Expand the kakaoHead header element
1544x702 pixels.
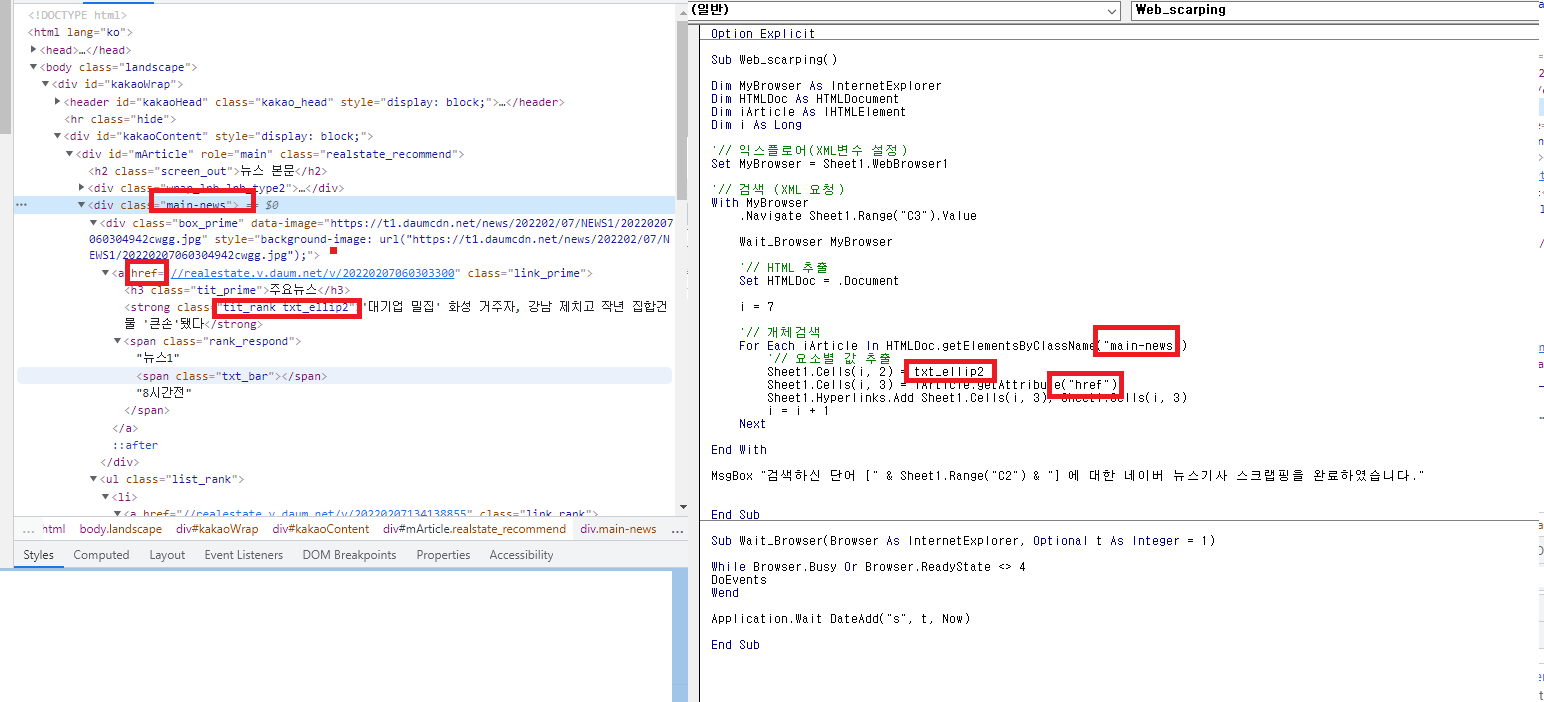pos(58,102)
